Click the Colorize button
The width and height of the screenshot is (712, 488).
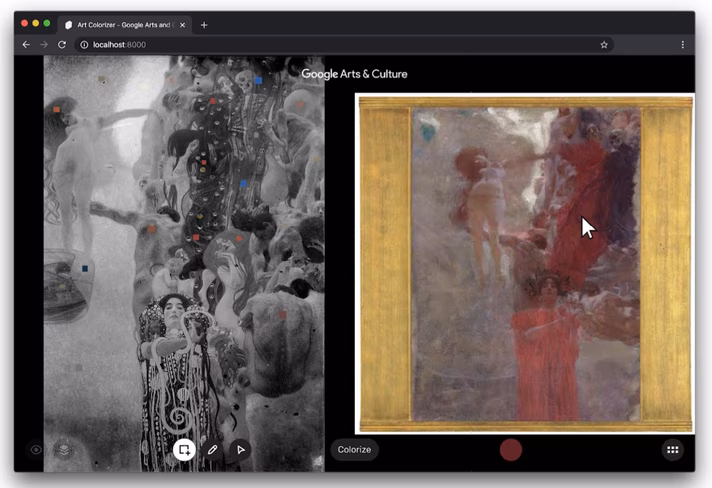[354, 449]
